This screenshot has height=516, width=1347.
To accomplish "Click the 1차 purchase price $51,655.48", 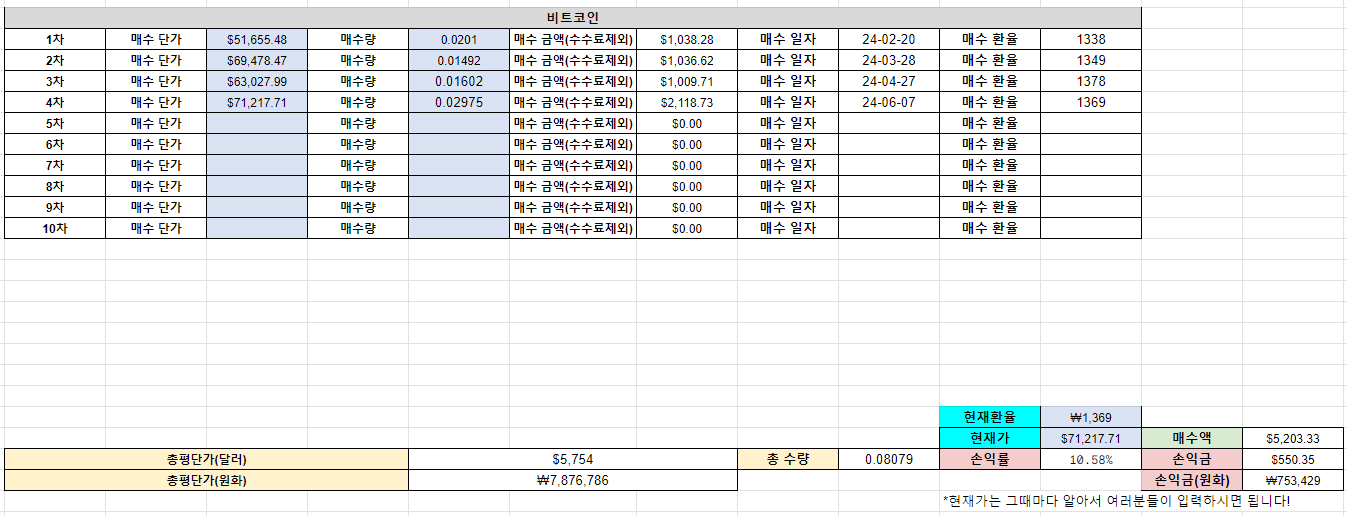I will pos(257,39).
